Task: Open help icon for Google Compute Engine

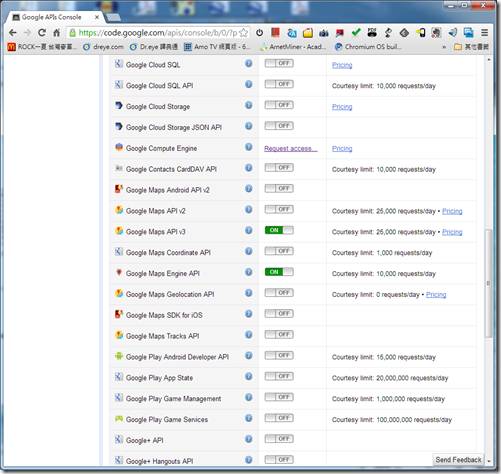Action: [249, 147]
